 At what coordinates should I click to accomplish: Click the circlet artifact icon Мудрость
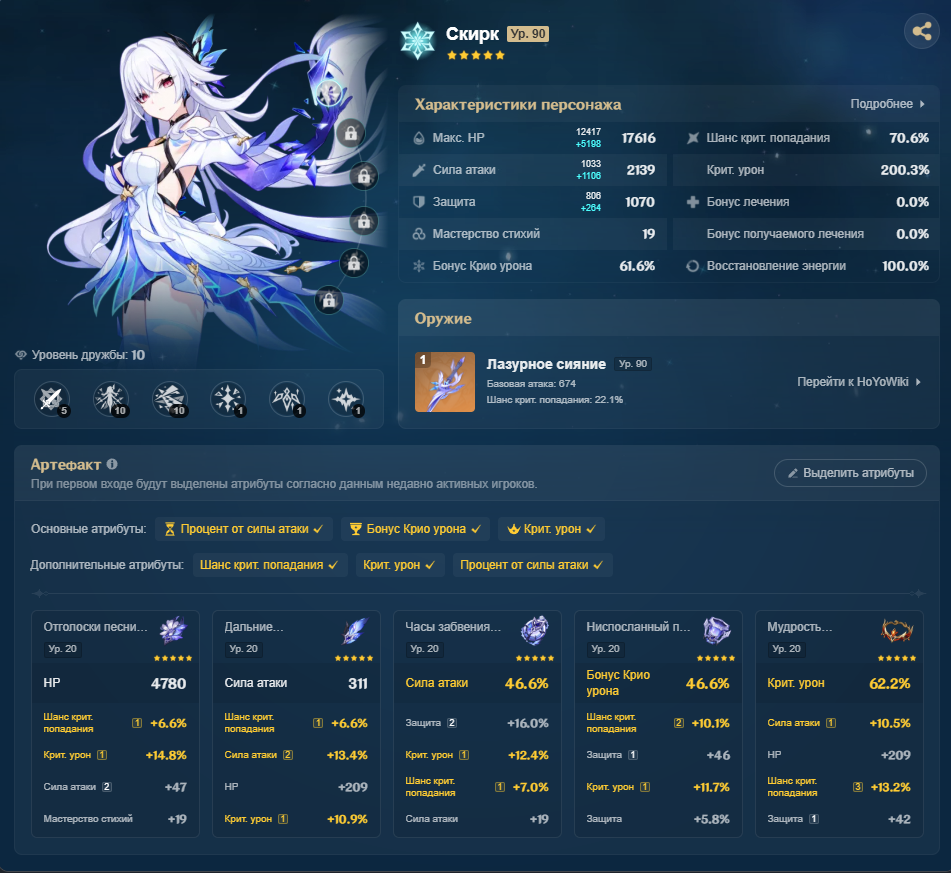pyautogui.click(x=897, y=630)
